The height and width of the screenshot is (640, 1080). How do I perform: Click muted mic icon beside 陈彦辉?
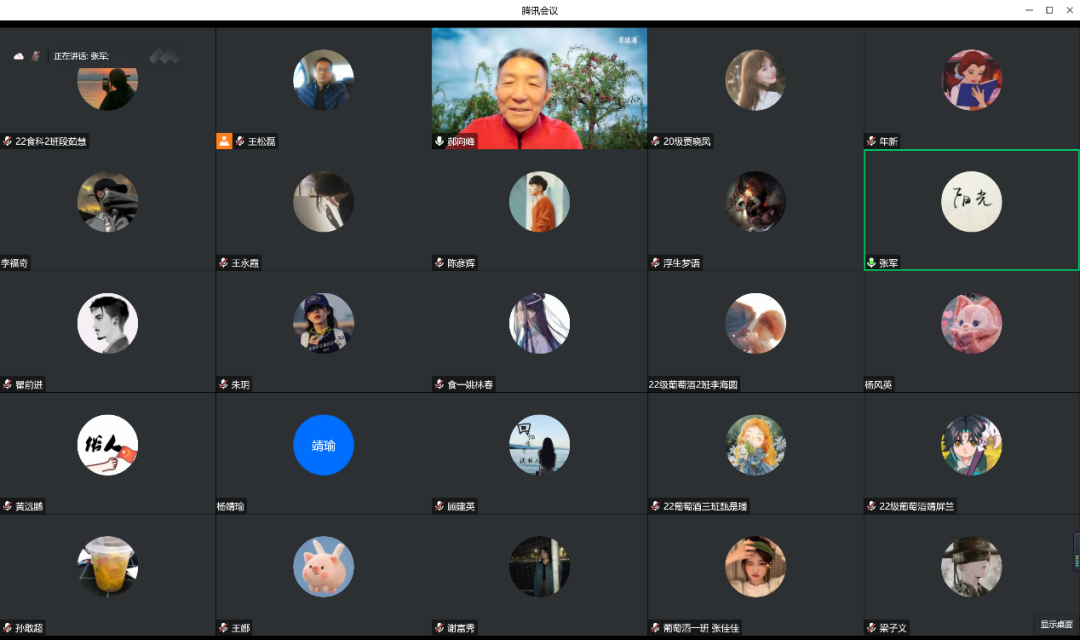pyautogui.click(x=439, y=263)
